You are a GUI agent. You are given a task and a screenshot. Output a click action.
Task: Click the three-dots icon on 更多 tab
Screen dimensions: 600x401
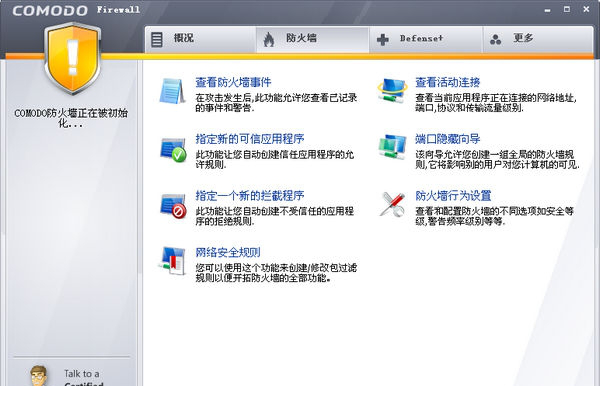496,39
